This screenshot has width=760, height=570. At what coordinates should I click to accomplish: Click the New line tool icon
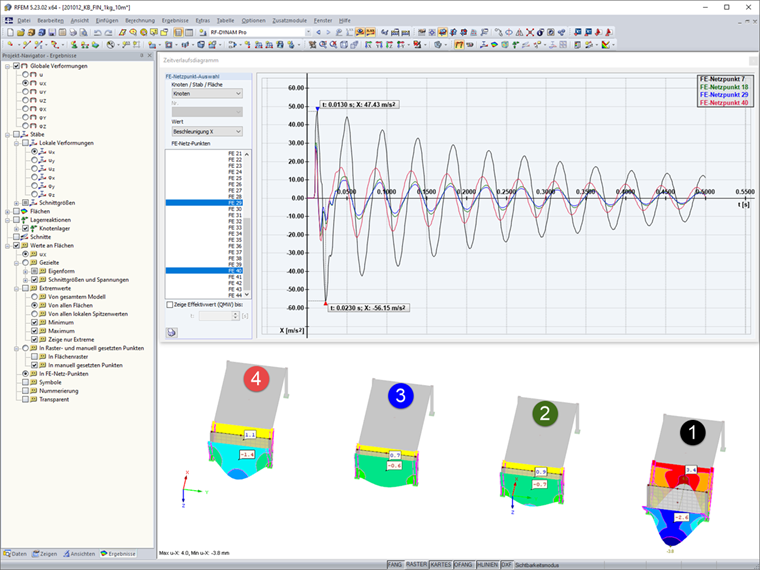coord(26,45)
